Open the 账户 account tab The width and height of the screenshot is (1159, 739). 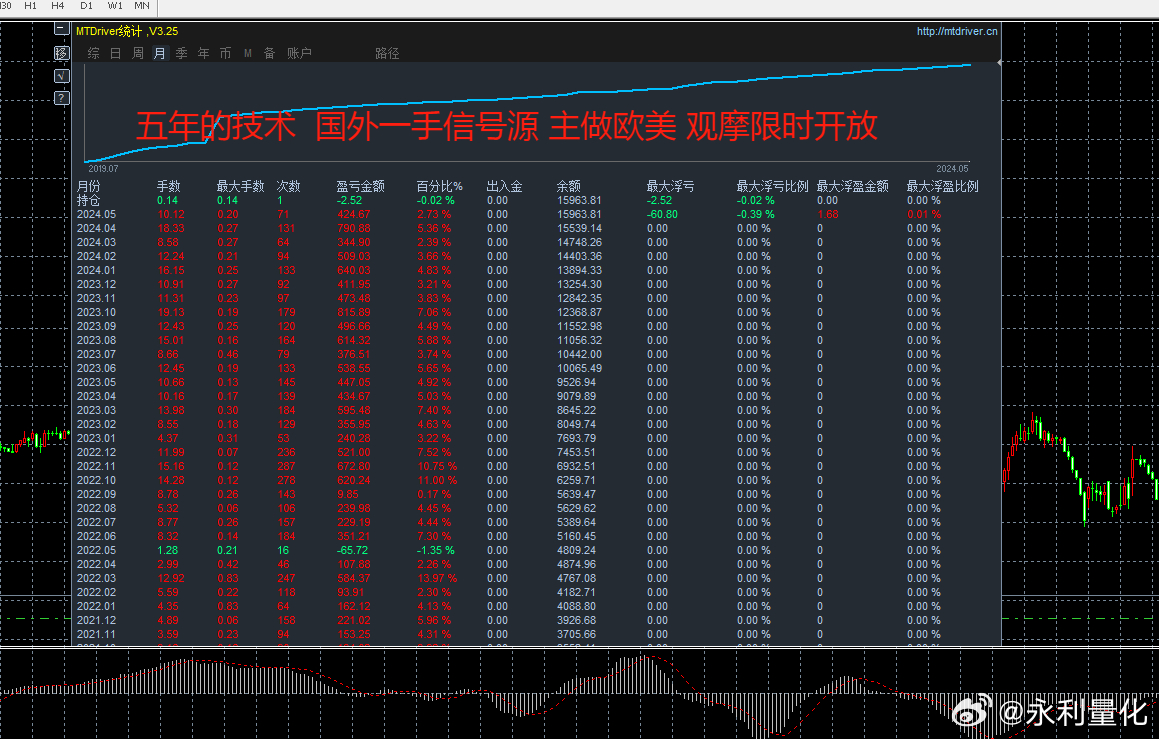(x=299, y=53)
